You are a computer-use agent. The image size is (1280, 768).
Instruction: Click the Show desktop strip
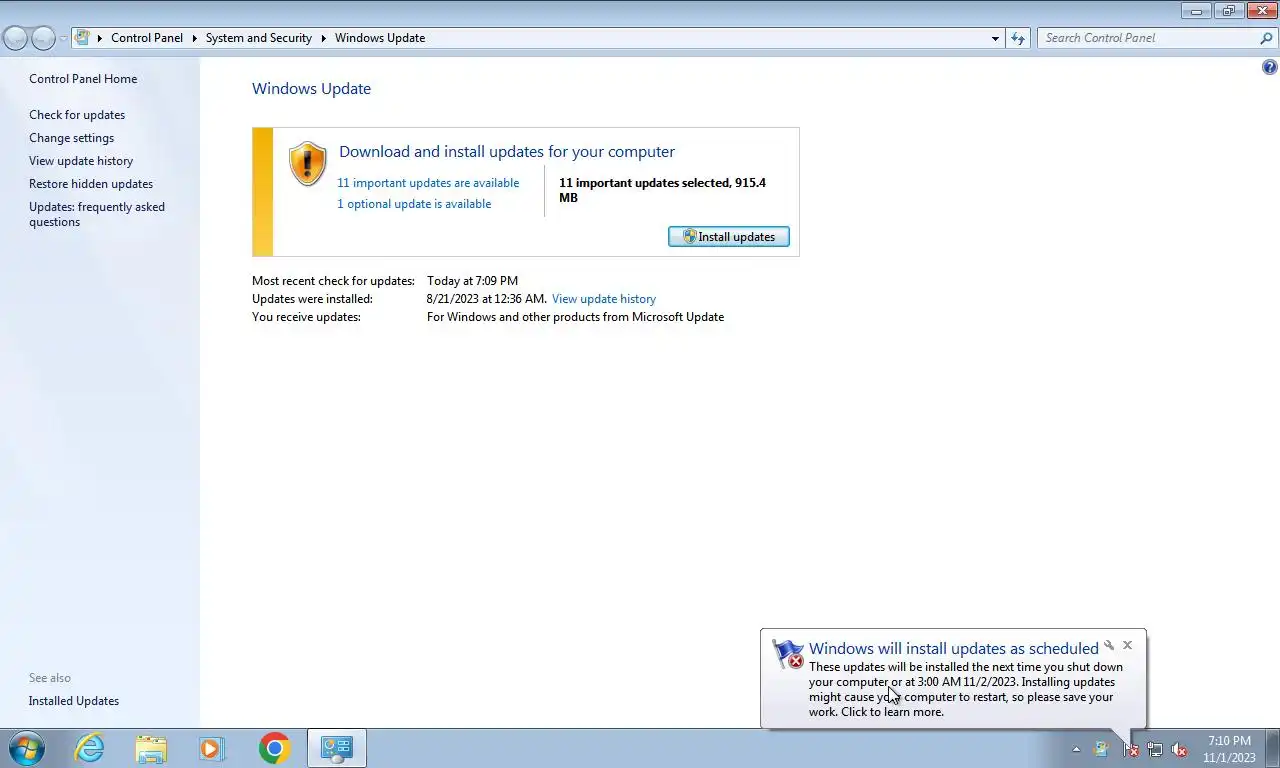(x=1272, y=748)
